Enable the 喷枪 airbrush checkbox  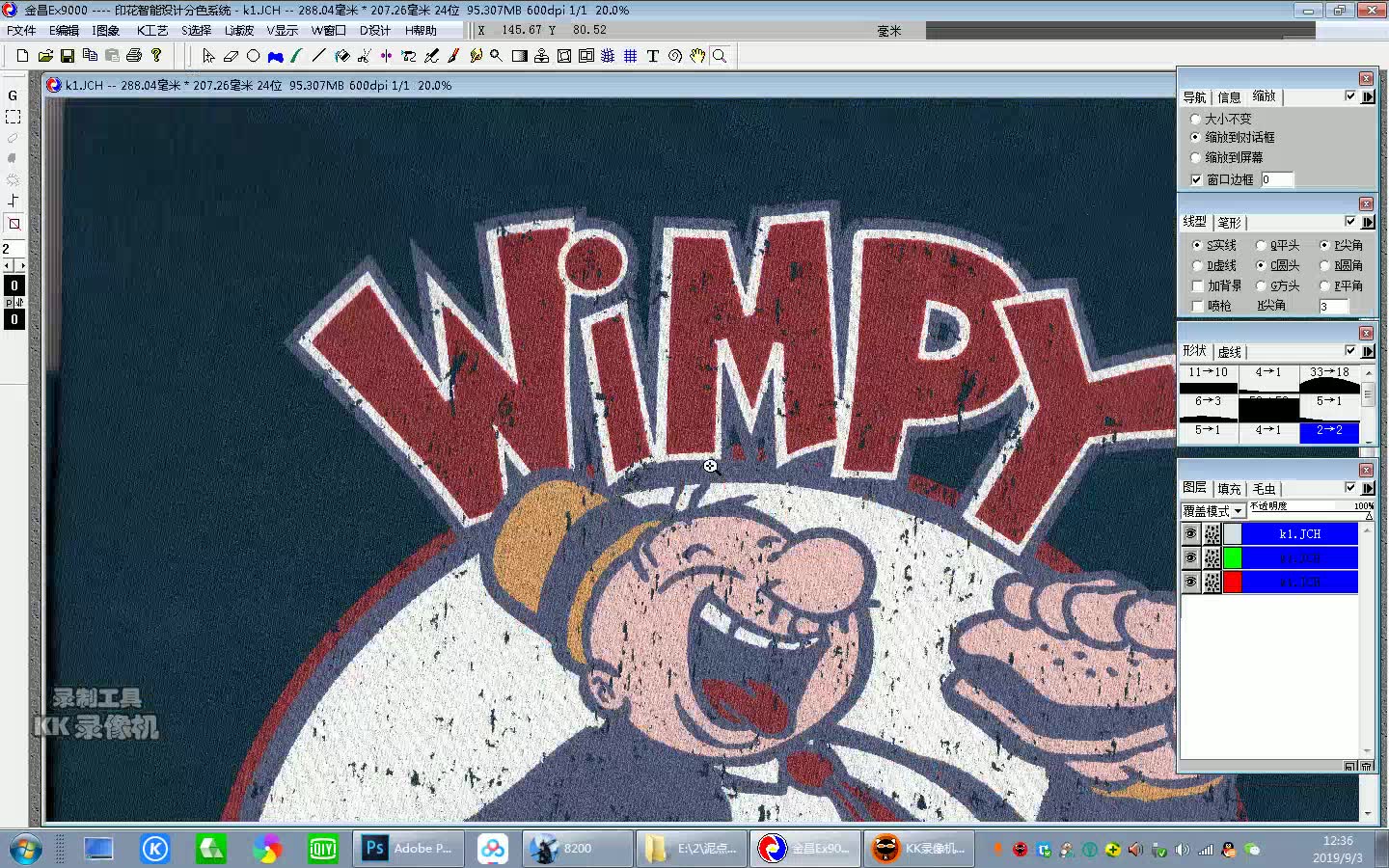tap(1197, 306)
